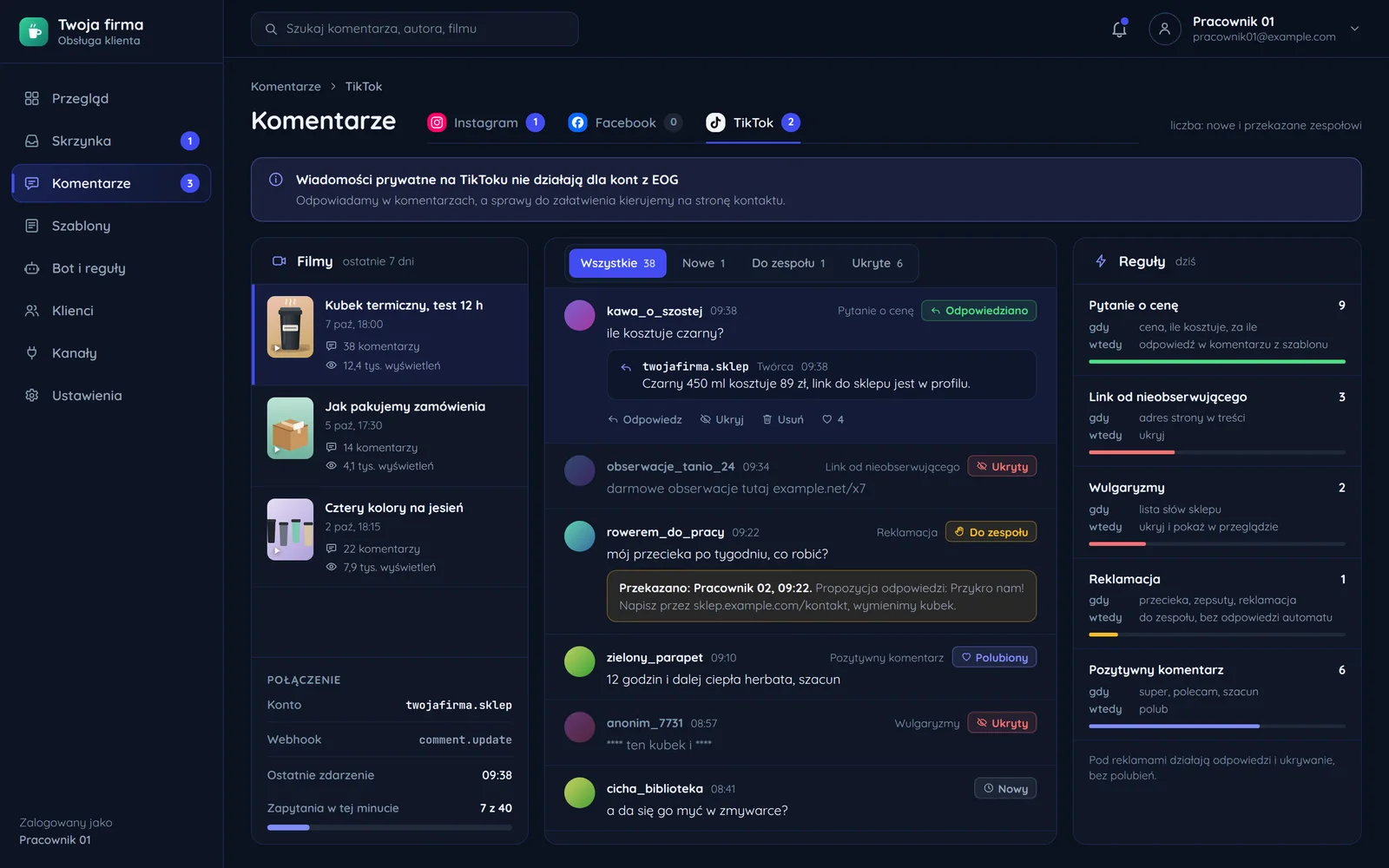Image resolution: width=1389 pixels, height=868 pixels.
Task: Focus the comment search field
Action: tap(414, 29)
